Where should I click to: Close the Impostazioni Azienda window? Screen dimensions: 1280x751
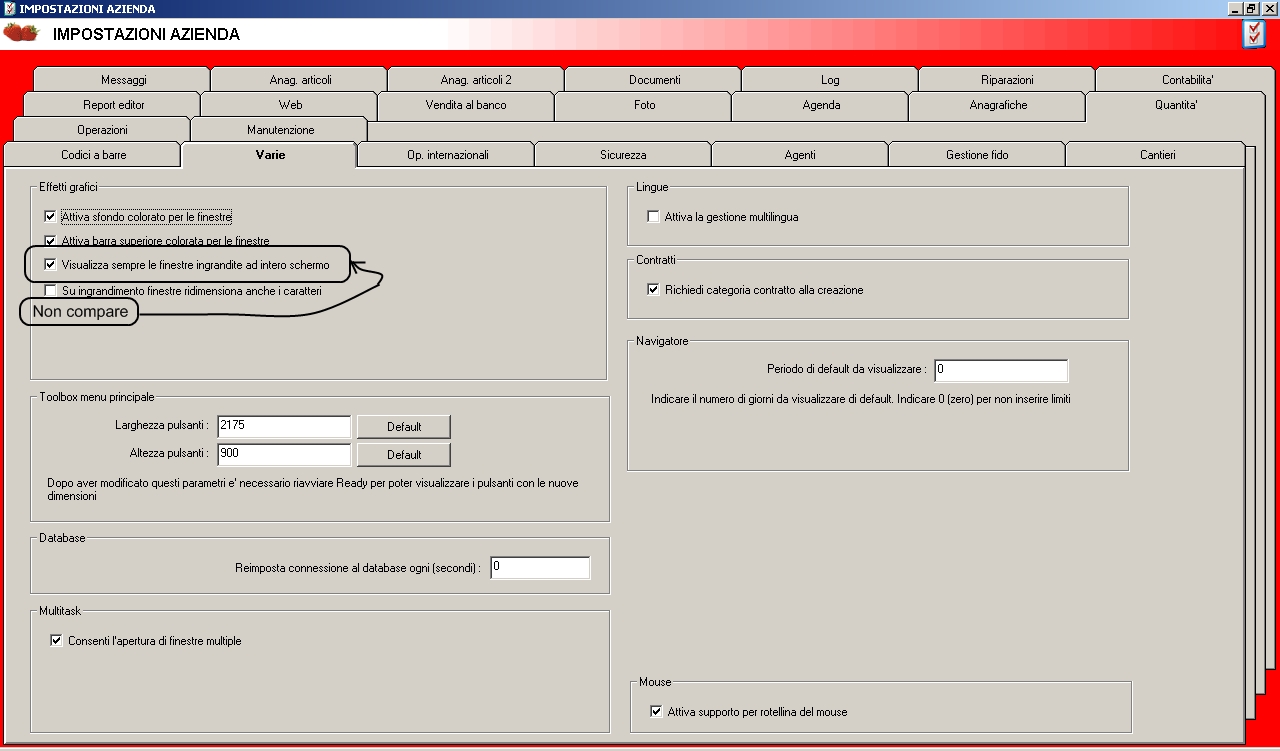click(1268, 8)
